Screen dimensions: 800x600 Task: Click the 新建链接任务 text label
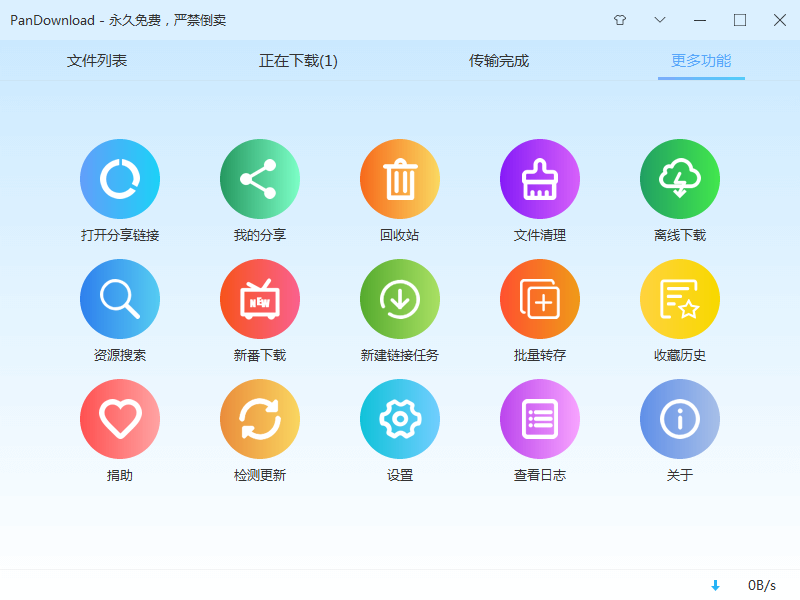(400, 355)
